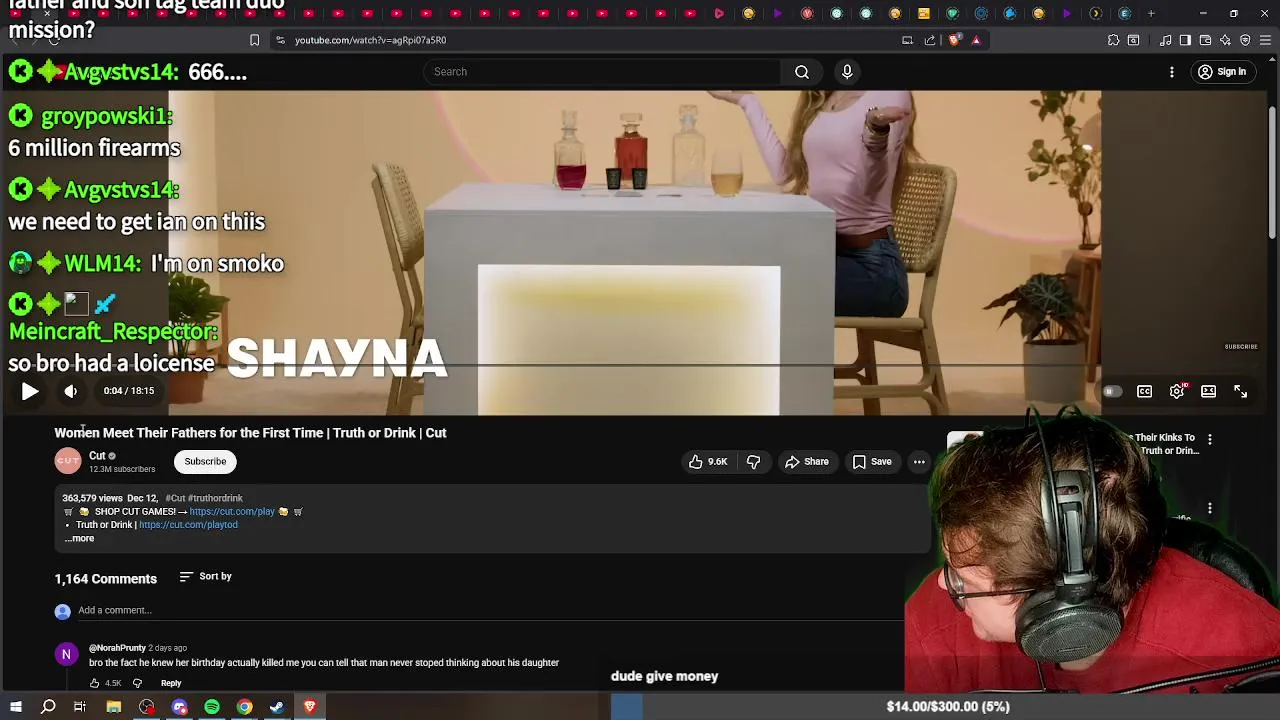The image size is (1280, 720).
Task: Open the https://cut.com/play link
Action: (232, 512)
